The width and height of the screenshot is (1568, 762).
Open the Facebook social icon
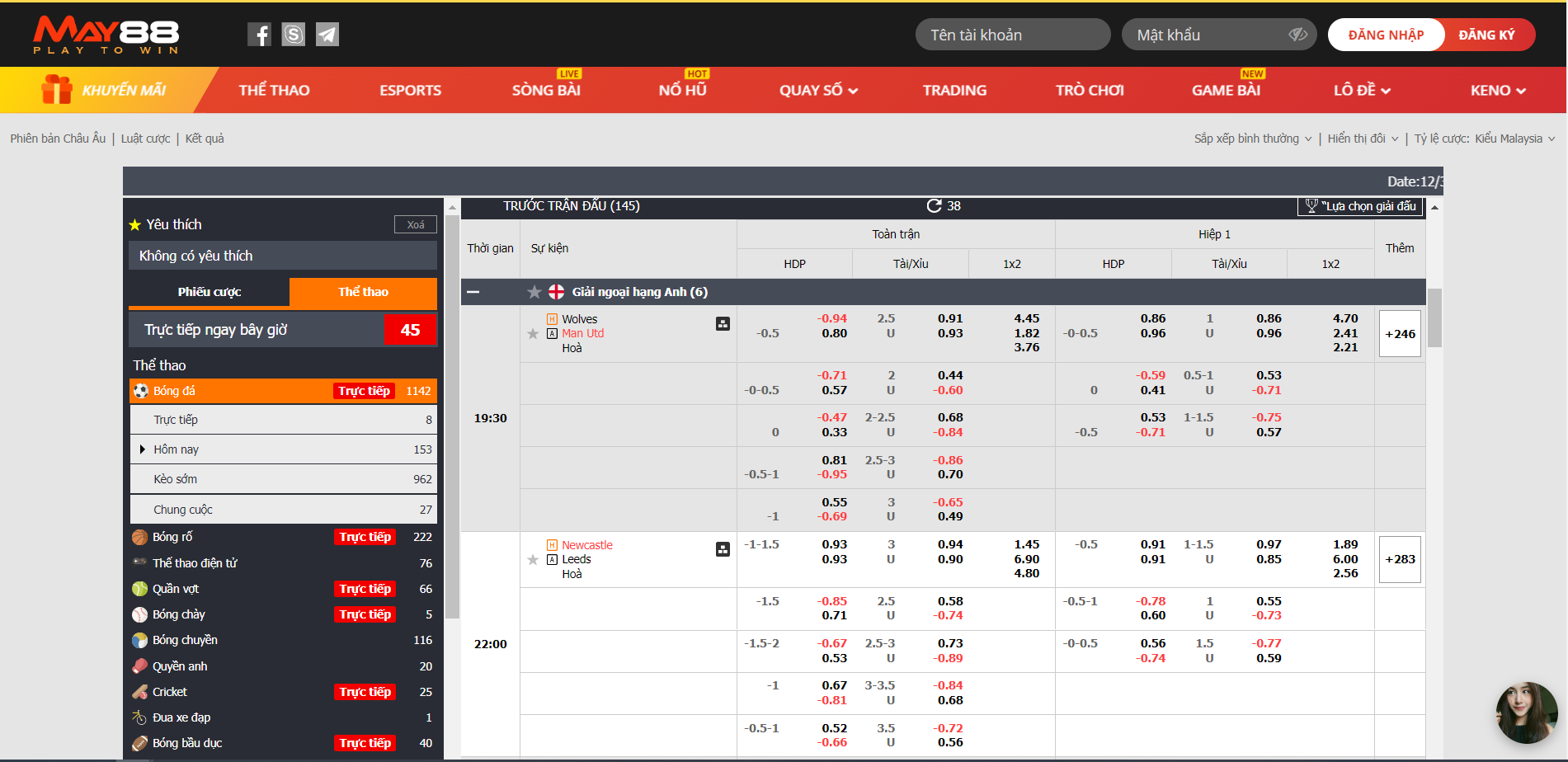point(259,35)
